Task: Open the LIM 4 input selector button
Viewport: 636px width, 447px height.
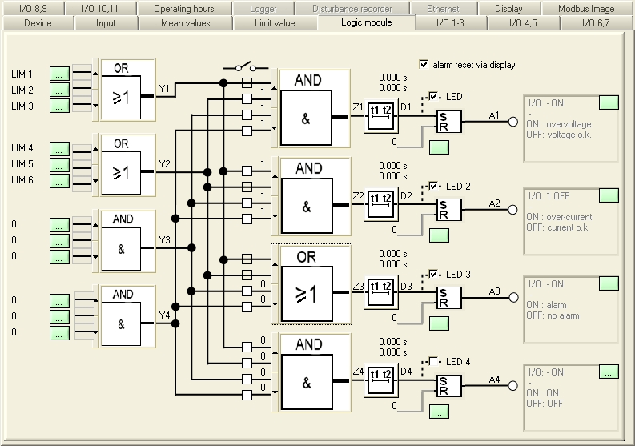Action: tap(59, 149)
